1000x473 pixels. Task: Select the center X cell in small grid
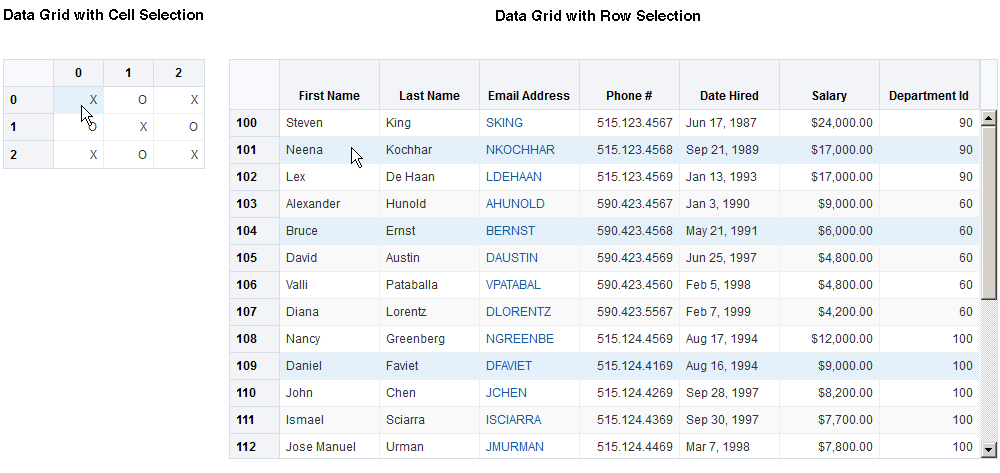click(x=128, y=127)
